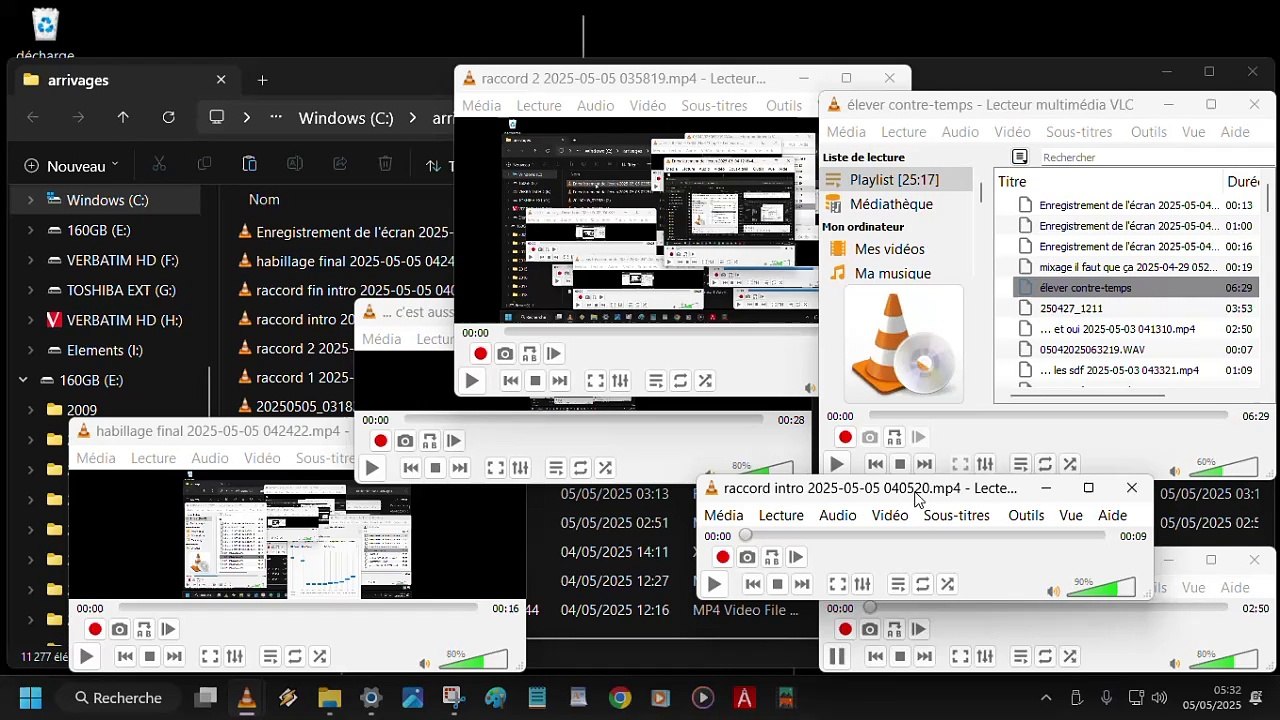Take a snapshot in the raccord 2 VLC window
The image size is (1280, 720).
505,354
